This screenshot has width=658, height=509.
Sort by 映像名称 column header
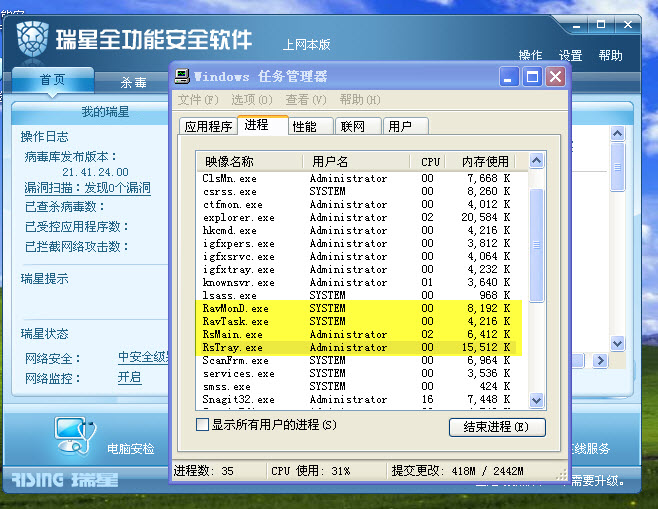click(x=249, y=162)
